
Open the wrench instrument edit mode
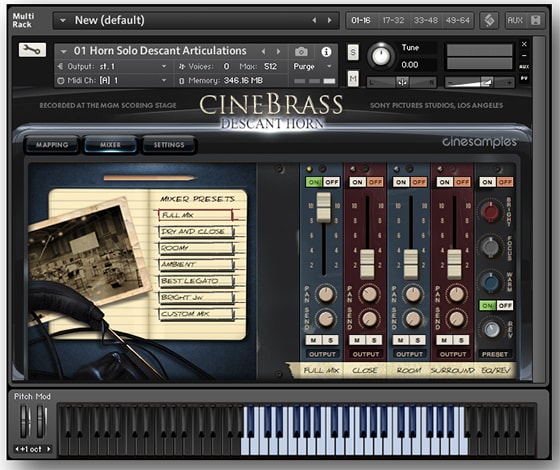coord(32,50)
